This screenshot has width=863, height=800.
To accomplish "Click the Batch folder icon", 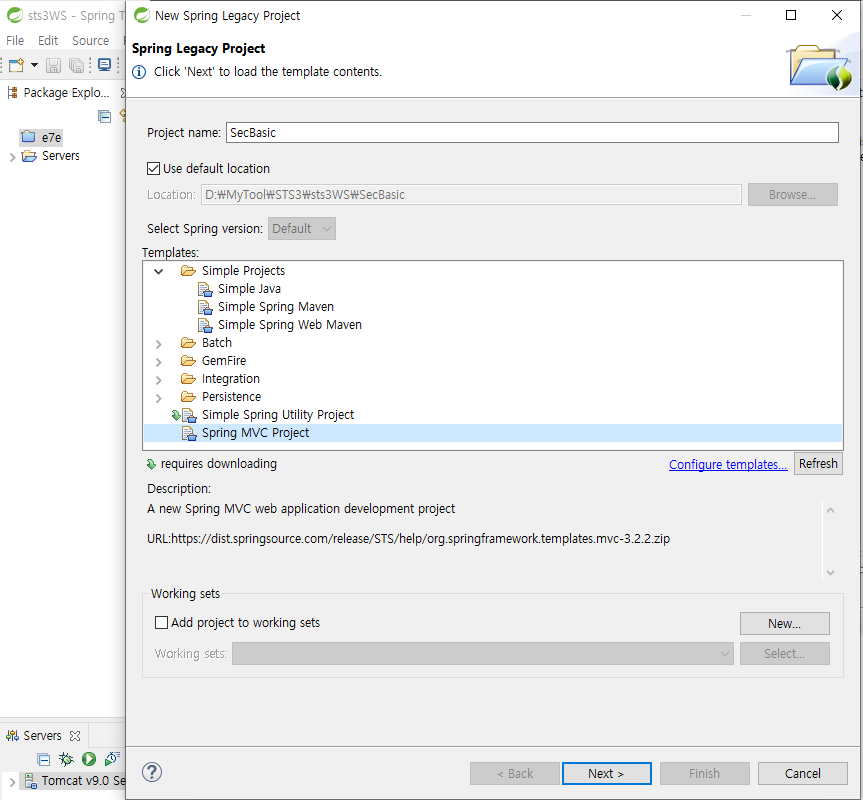I will point(188,343).
